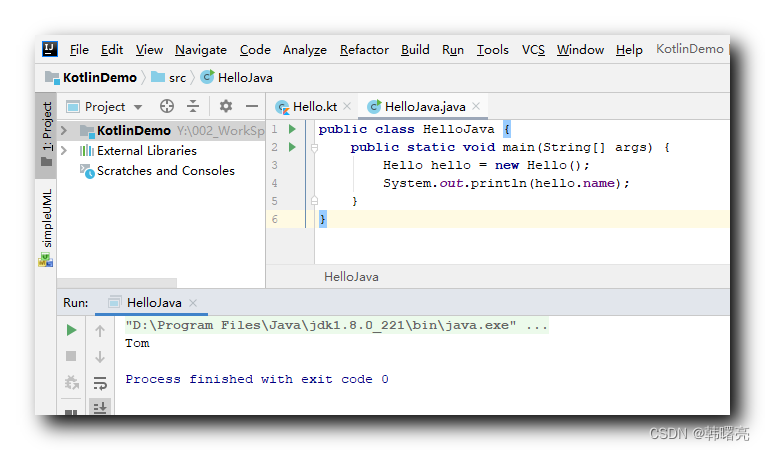Click 'Tom' output line in console
The height and width of the screenshot is (450, 765).
(x=137, y=343)
